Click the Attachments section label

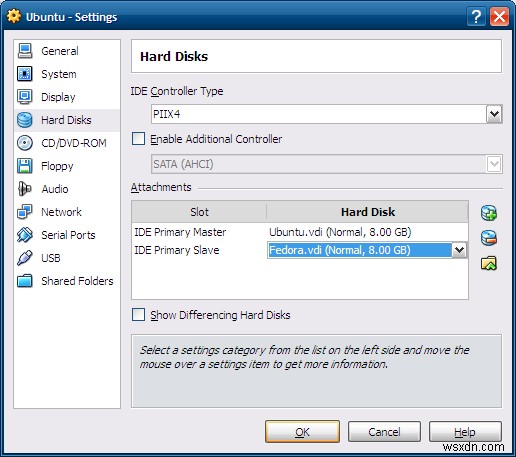click(161, 187)
